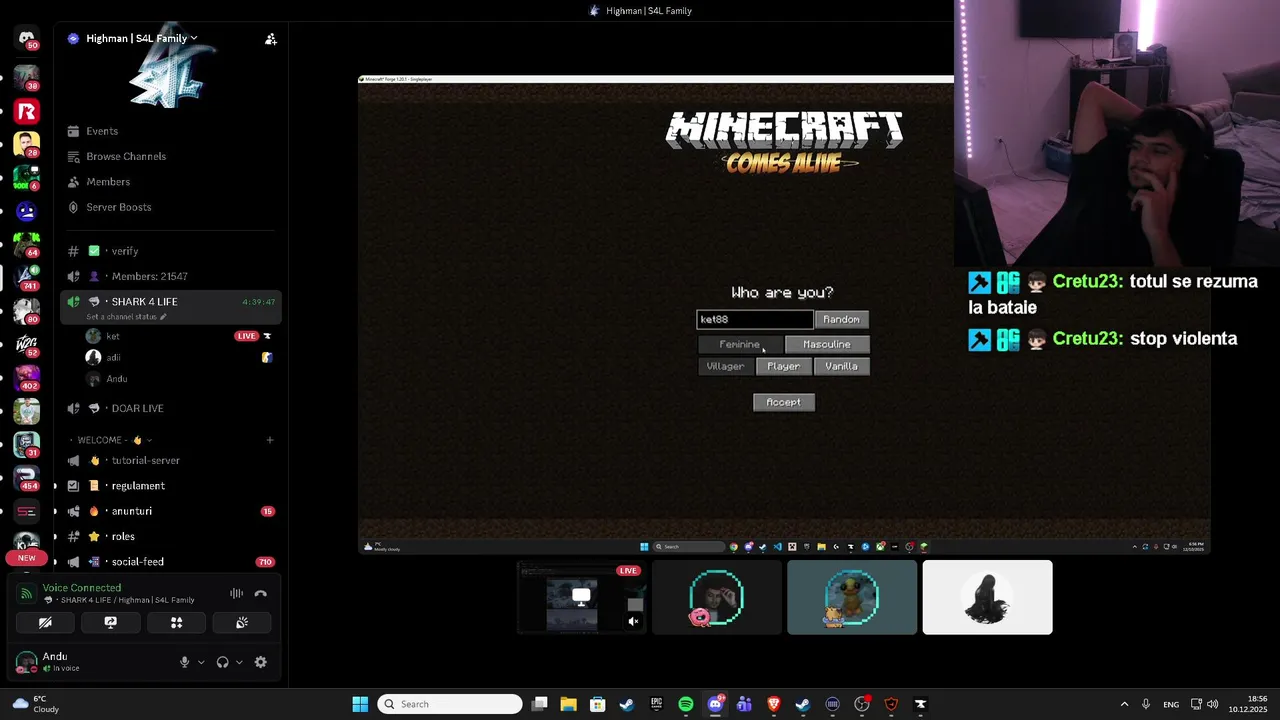Open Spotify from taskbar
Screen dimensions: 1280x720
pyautogui.click(x=685, y=704)
